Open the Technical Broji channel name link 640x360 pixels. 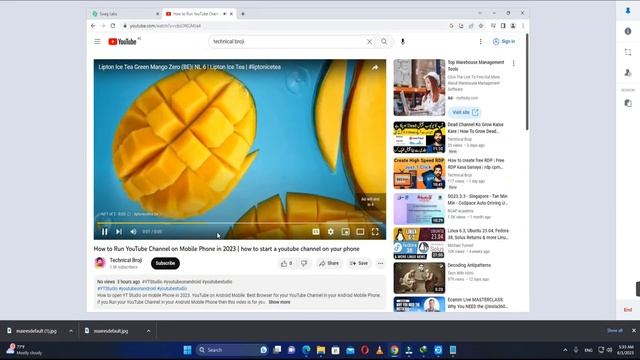pyautogui.click(x=126, y=260)
